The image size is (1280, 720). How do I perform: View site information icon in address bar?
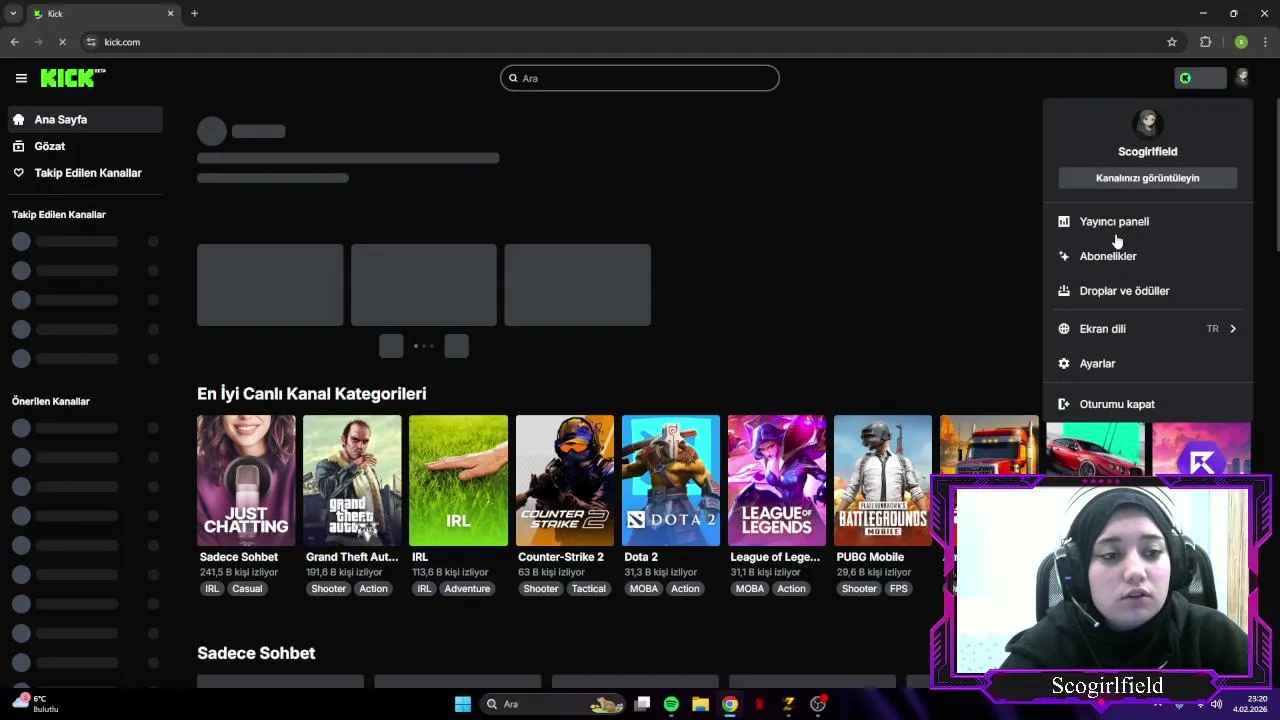tap(91, 42)
